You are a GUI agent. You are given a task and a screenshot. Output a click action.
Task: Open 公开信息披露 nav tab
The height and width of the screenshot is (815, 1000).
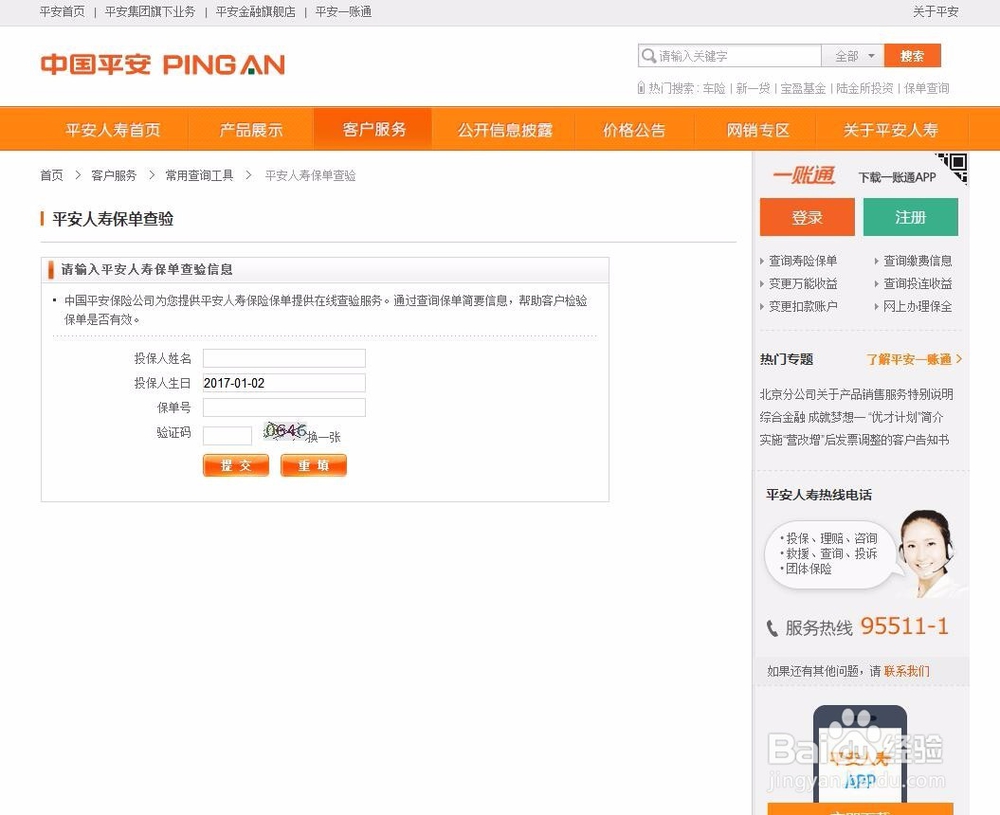pyautogui.click(x=504, y=130)
